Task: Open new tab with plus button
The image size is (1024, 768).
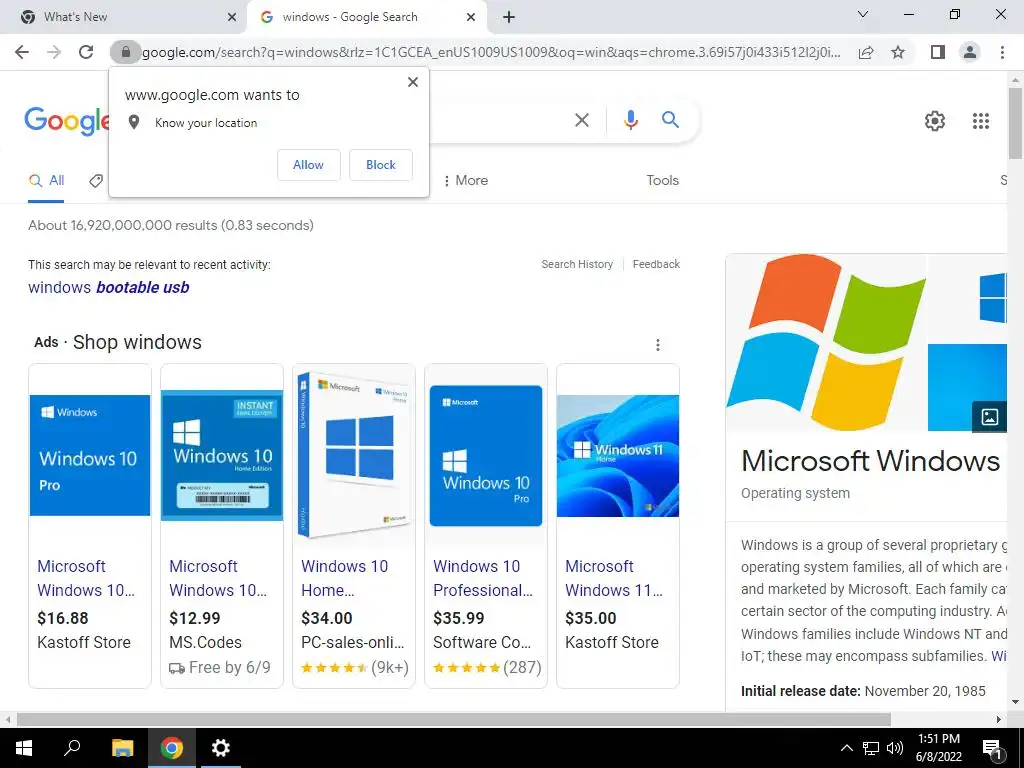Action: point(509,17)
